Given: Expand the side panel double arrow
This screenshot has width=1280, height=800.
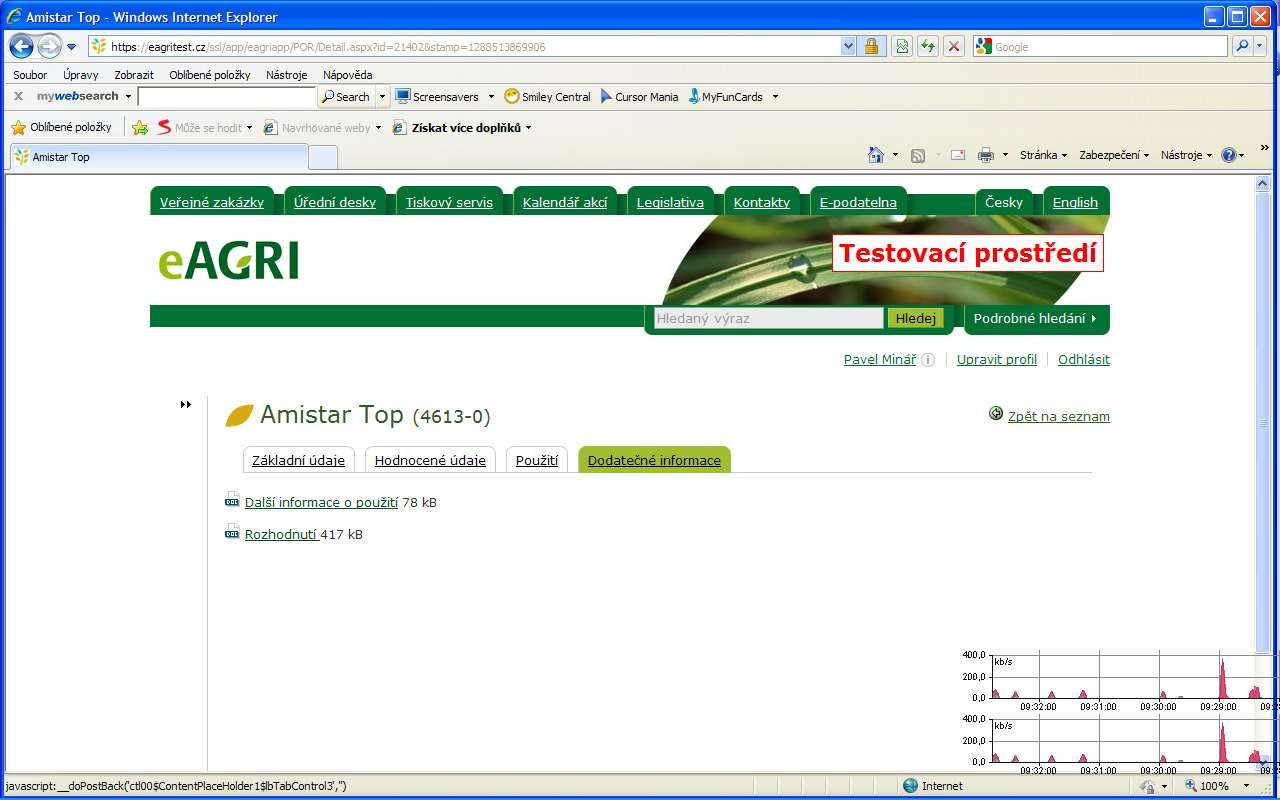Looking at the screenshot, I should [185, 404].
